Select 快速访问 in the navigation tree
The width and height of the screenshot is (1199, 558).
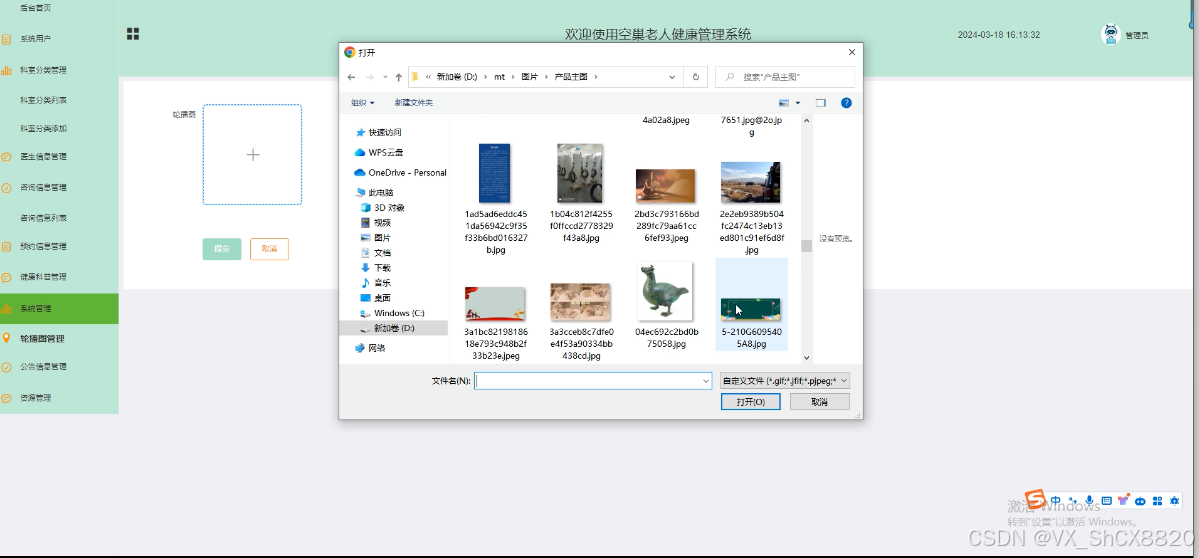(x=378, y=132)
